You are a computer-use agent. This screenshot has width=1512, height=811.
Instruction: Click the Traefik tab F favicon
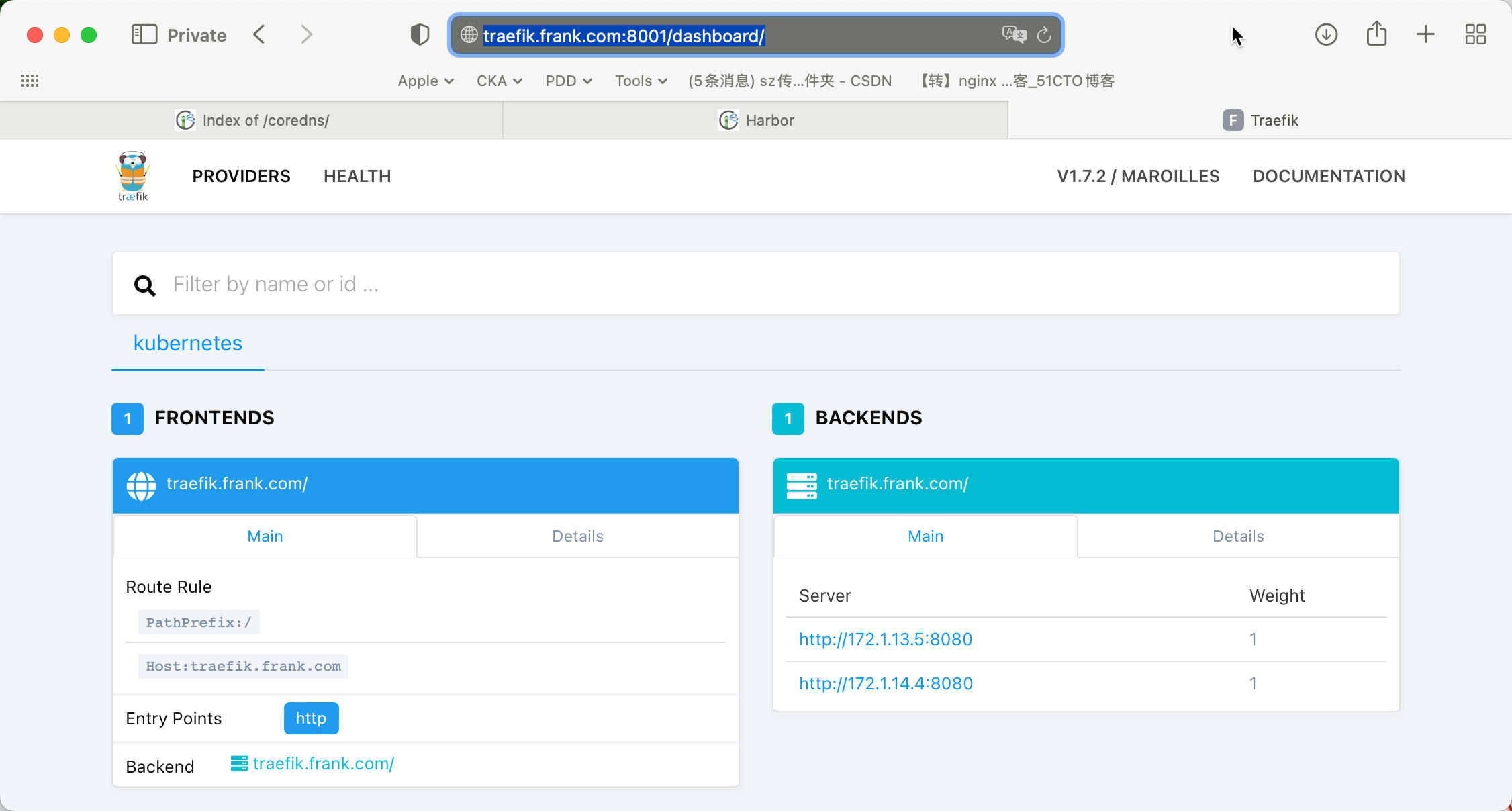tap(1233, 120)
